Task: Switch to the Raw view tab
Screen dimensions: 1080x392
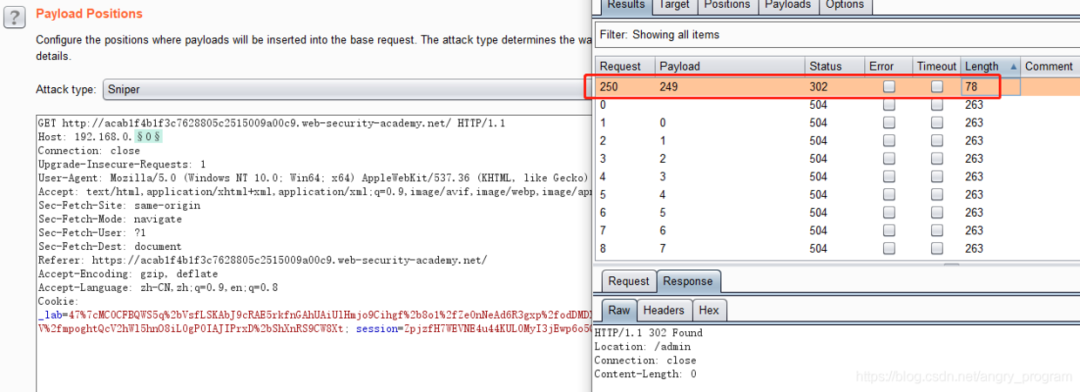Action: coord(619,311)
